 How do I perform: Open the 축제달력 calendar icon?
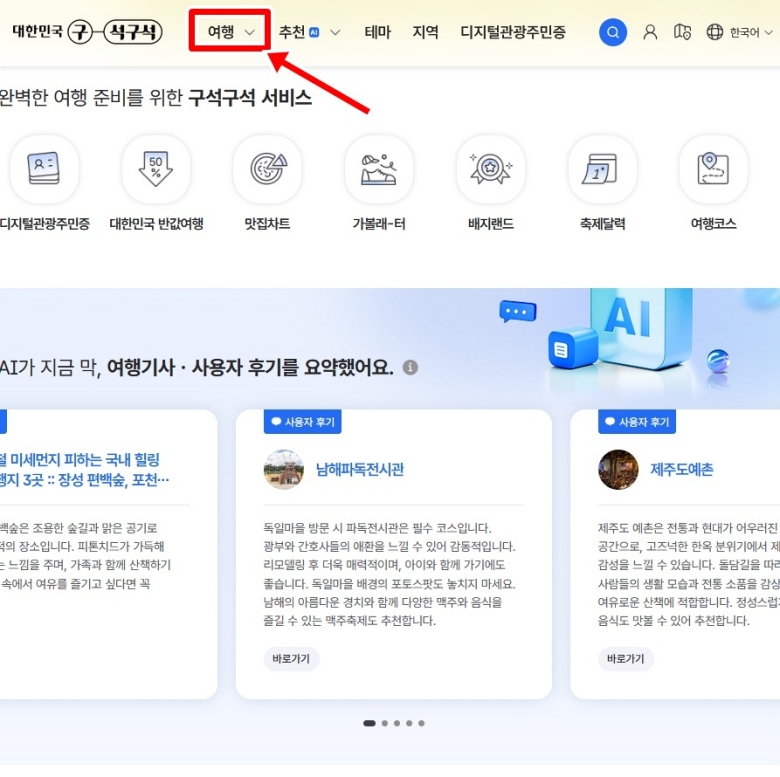(602, 169)
